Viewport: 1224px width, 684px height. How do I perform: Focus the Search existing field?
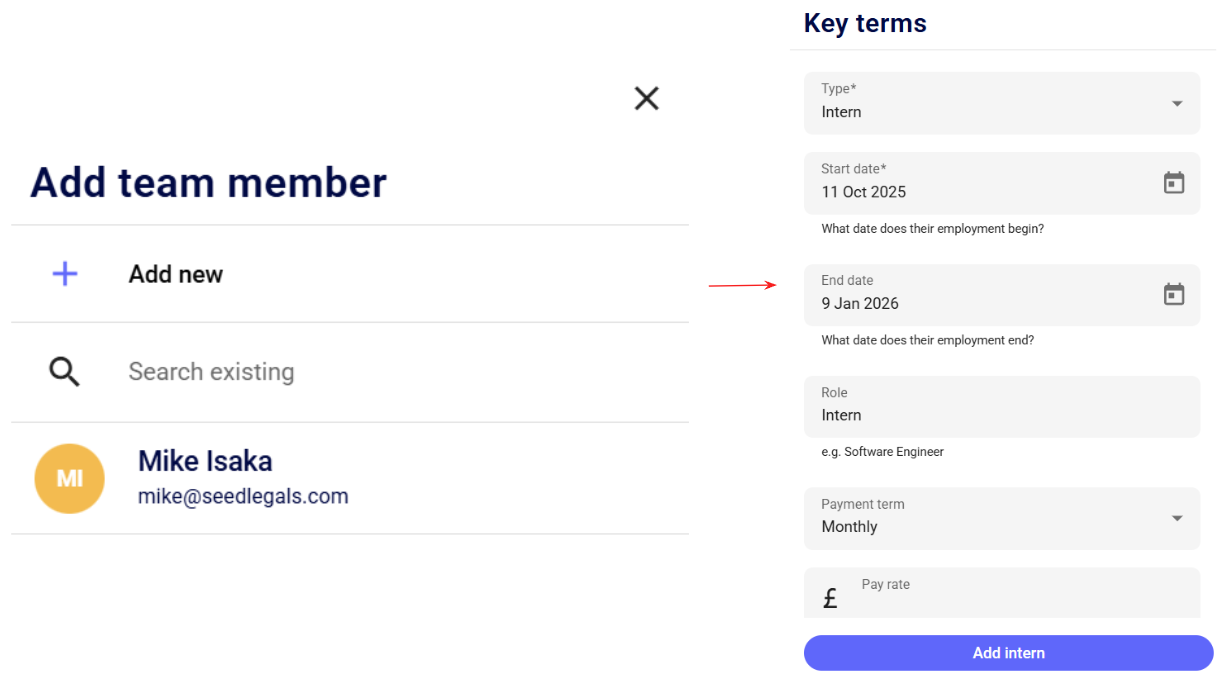click(300, 372)
